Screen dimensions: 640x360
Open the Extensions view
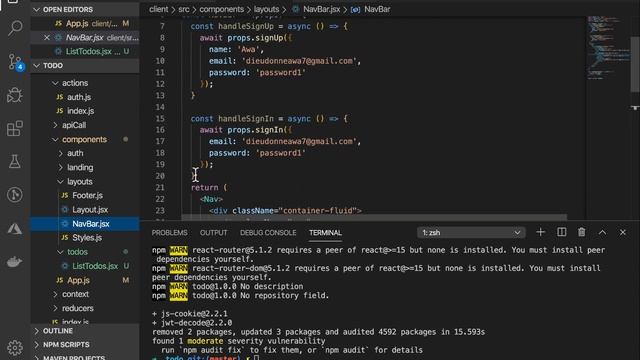[15, 128]
